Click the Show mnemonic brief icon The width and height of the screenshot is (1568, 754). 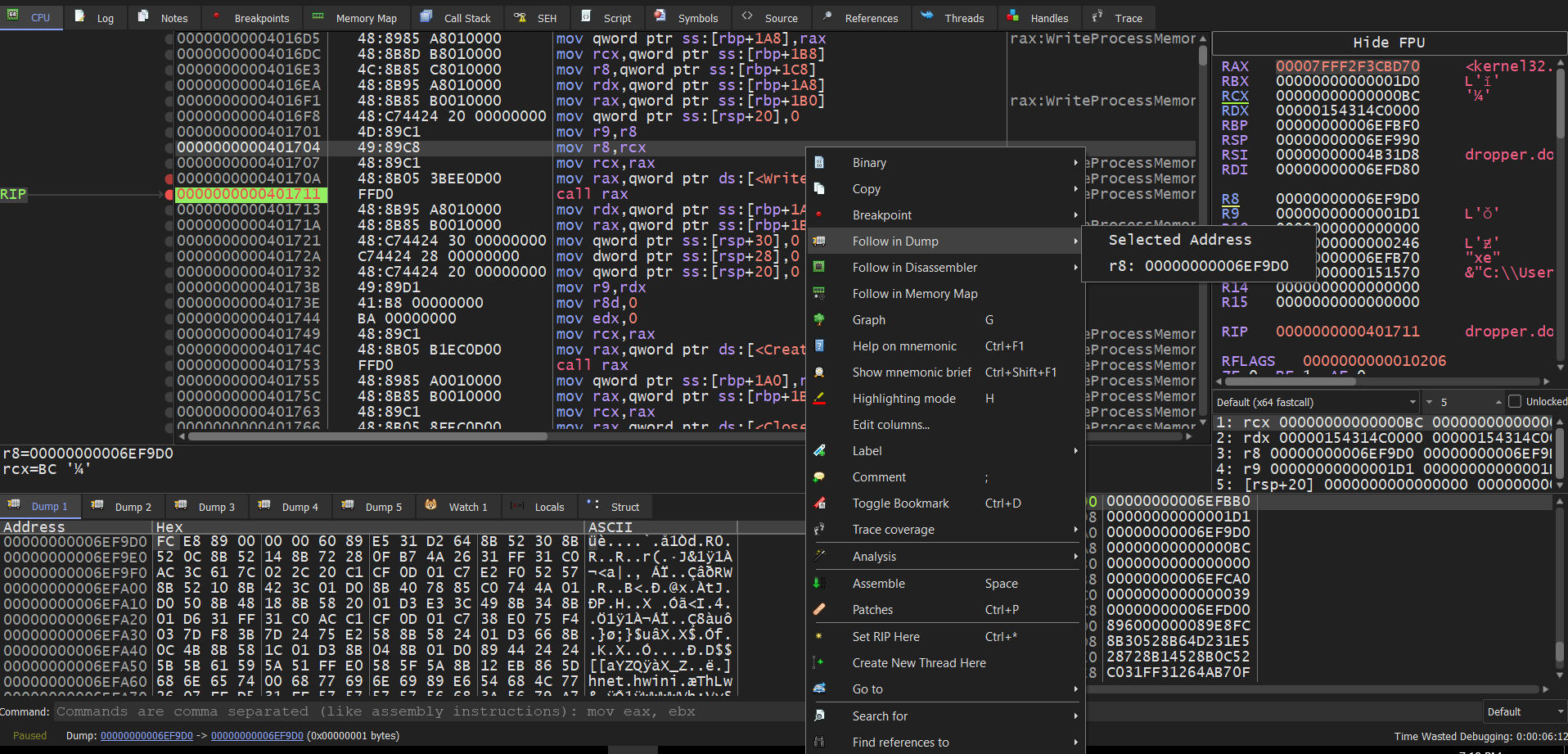coord(819,372)
